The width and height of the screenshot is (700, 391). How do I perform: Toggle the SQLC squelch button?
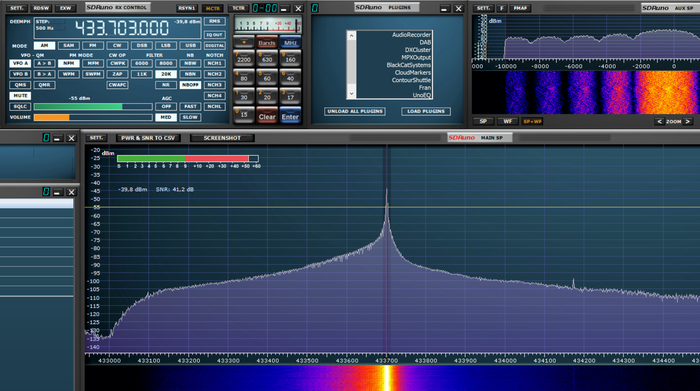(x=20, y=107)
